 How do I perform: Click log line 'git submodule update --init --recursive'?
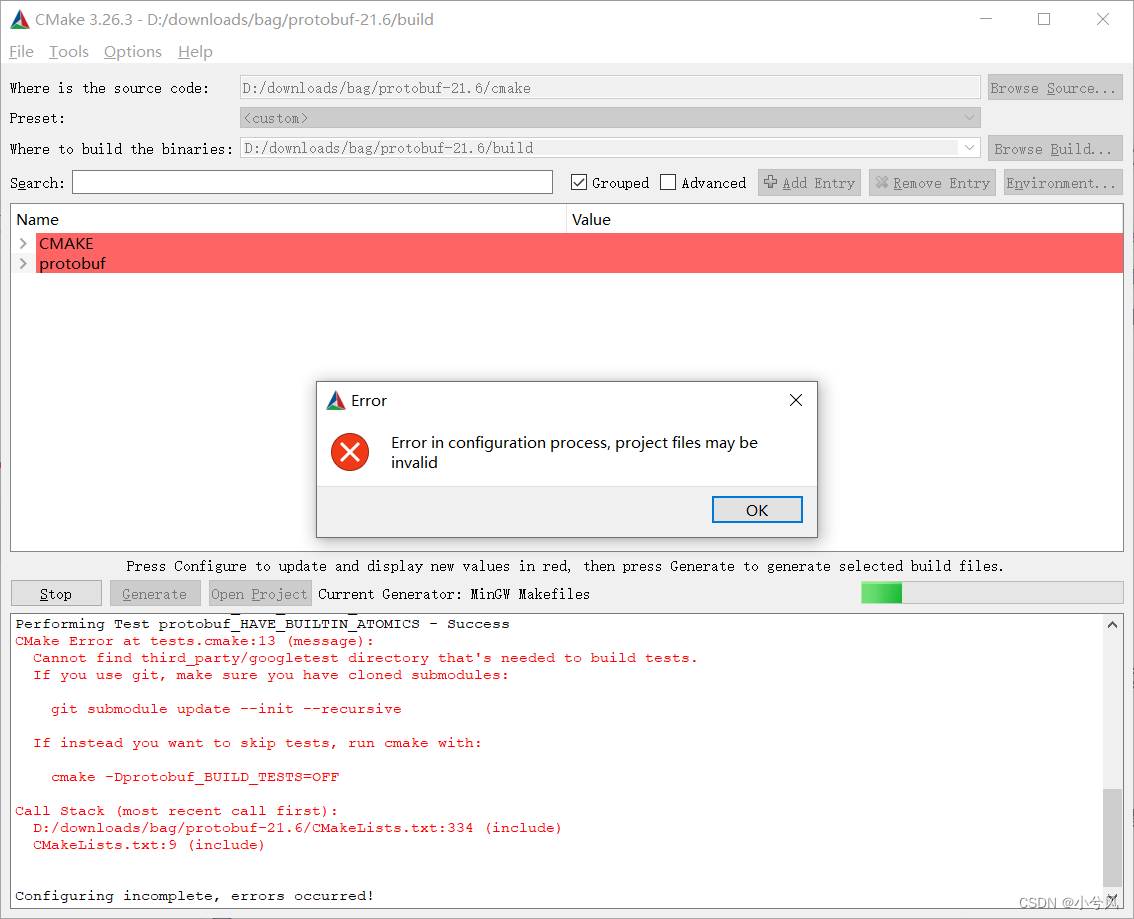226,709
